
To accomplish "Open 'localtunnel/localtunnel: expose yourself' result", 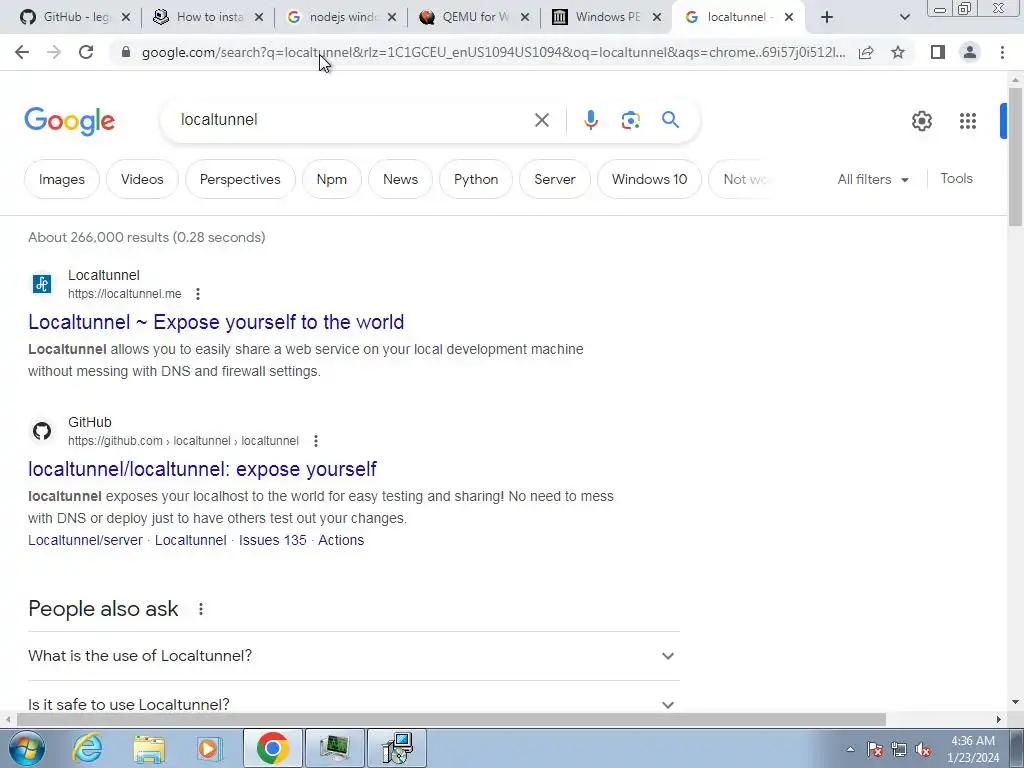I will click(202, 469).
